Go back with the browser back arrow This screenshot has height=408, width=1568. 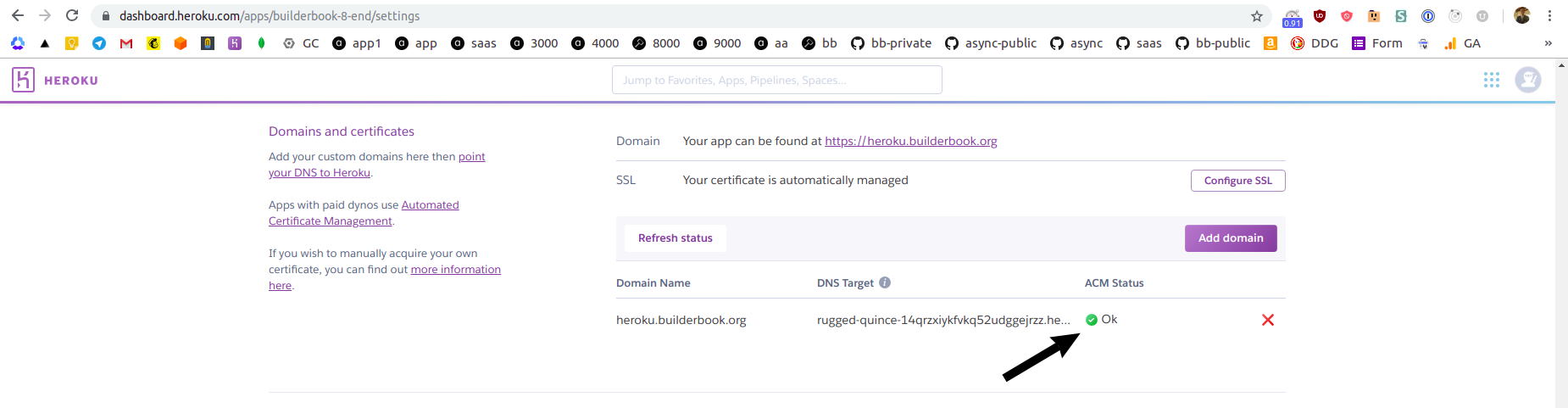(x=18, y=15)
